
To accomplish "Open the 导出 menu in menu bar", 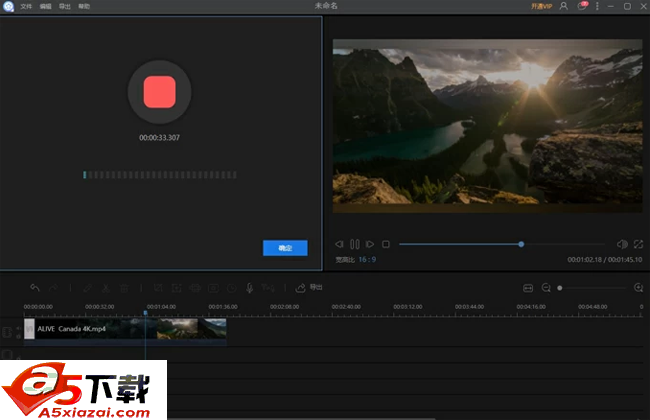I will click(65, 6).
